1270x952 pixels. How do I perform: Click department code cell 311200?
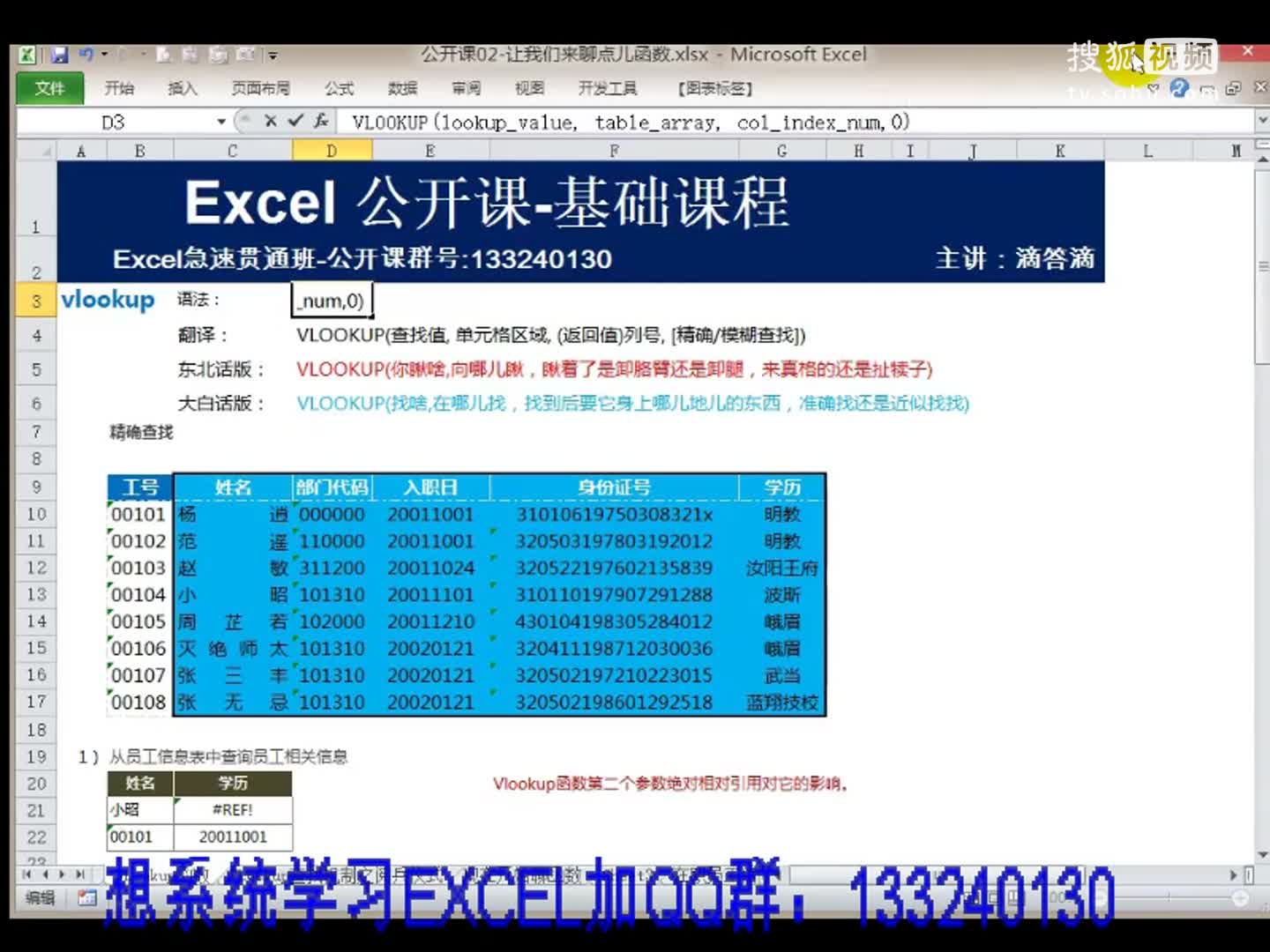pos(332,568)
